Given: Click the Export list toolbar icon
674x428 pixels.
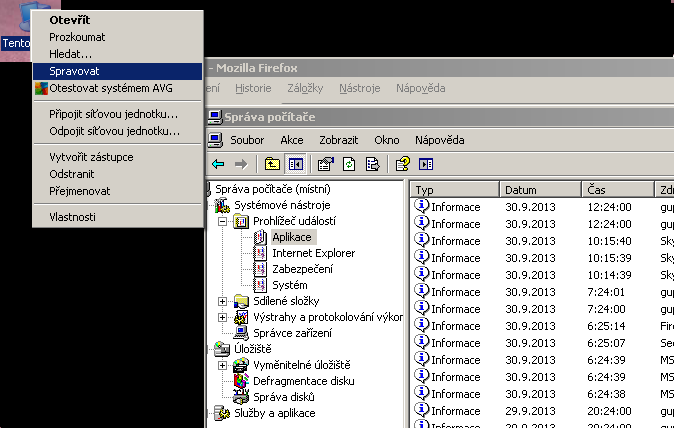Looking at the screenshot, I should click(372, 164).
